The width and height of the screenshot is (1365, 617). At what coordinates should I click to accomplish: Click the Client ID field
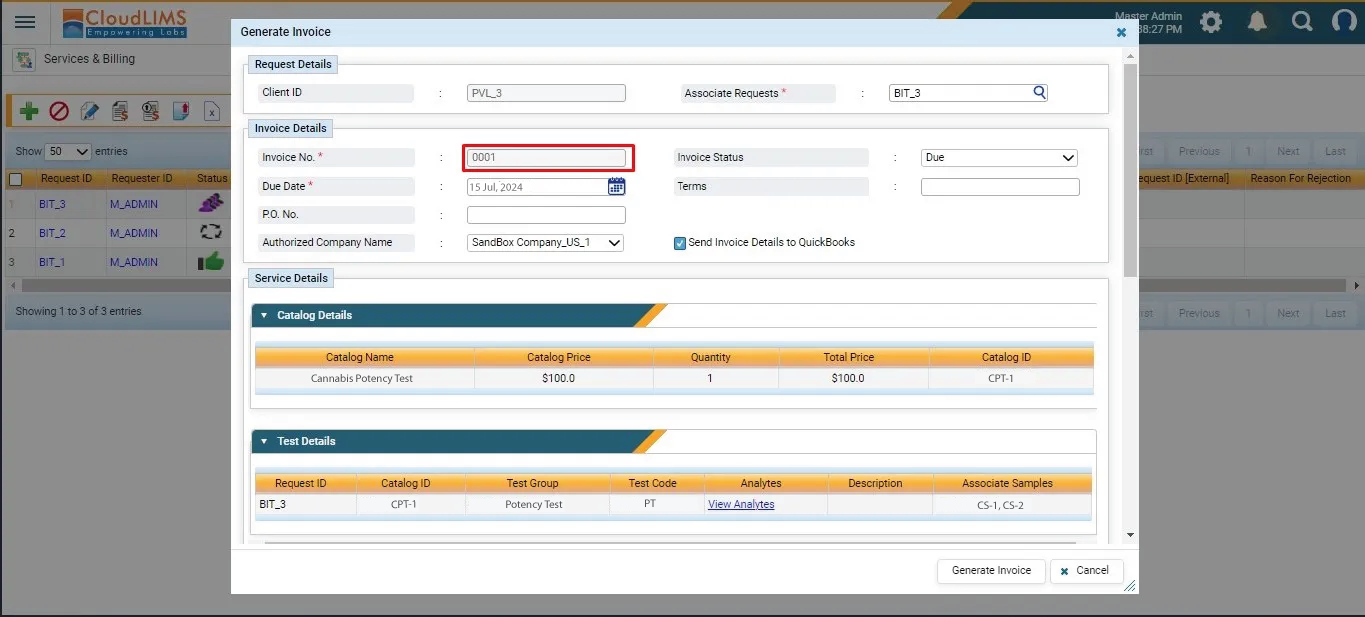click(546, 93)
